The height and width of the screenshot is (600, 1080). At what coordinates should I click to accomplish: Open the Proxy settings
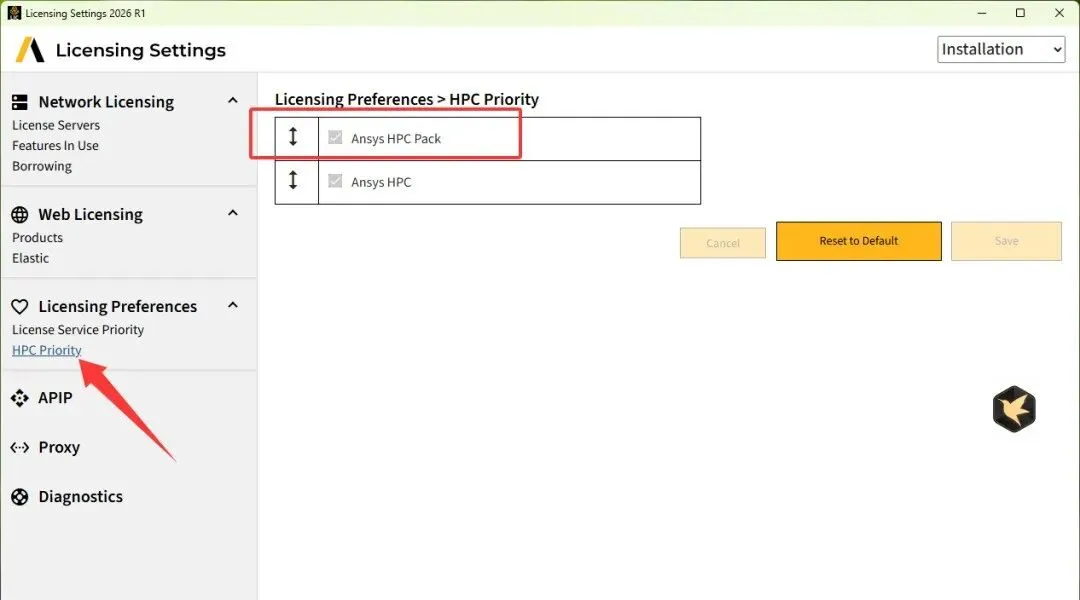point(59,448)
